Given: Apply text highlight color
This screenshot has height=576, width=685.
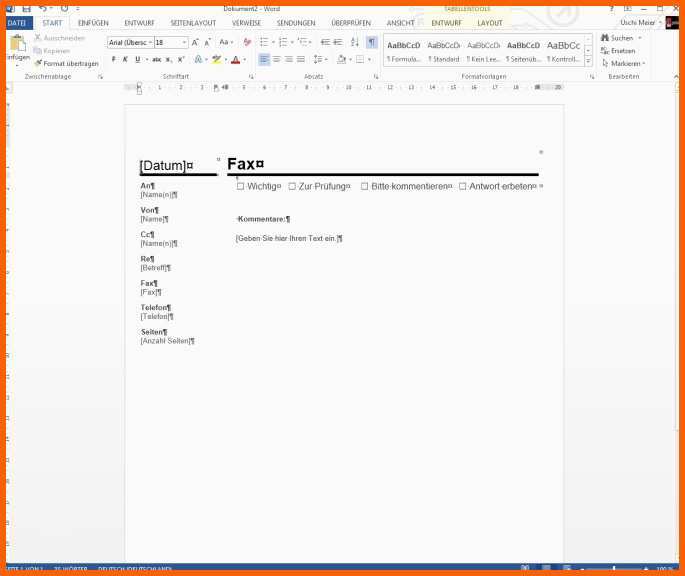Looking at the screenshot, I should 216,59.
